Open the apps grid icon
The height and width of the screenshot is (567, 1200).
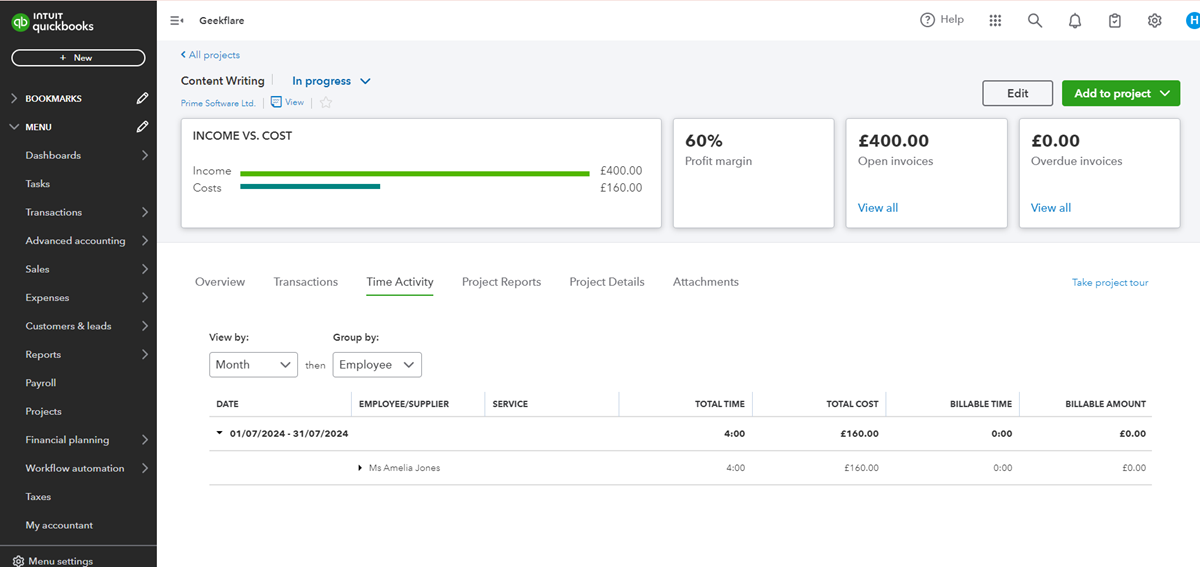coord(995,20)
